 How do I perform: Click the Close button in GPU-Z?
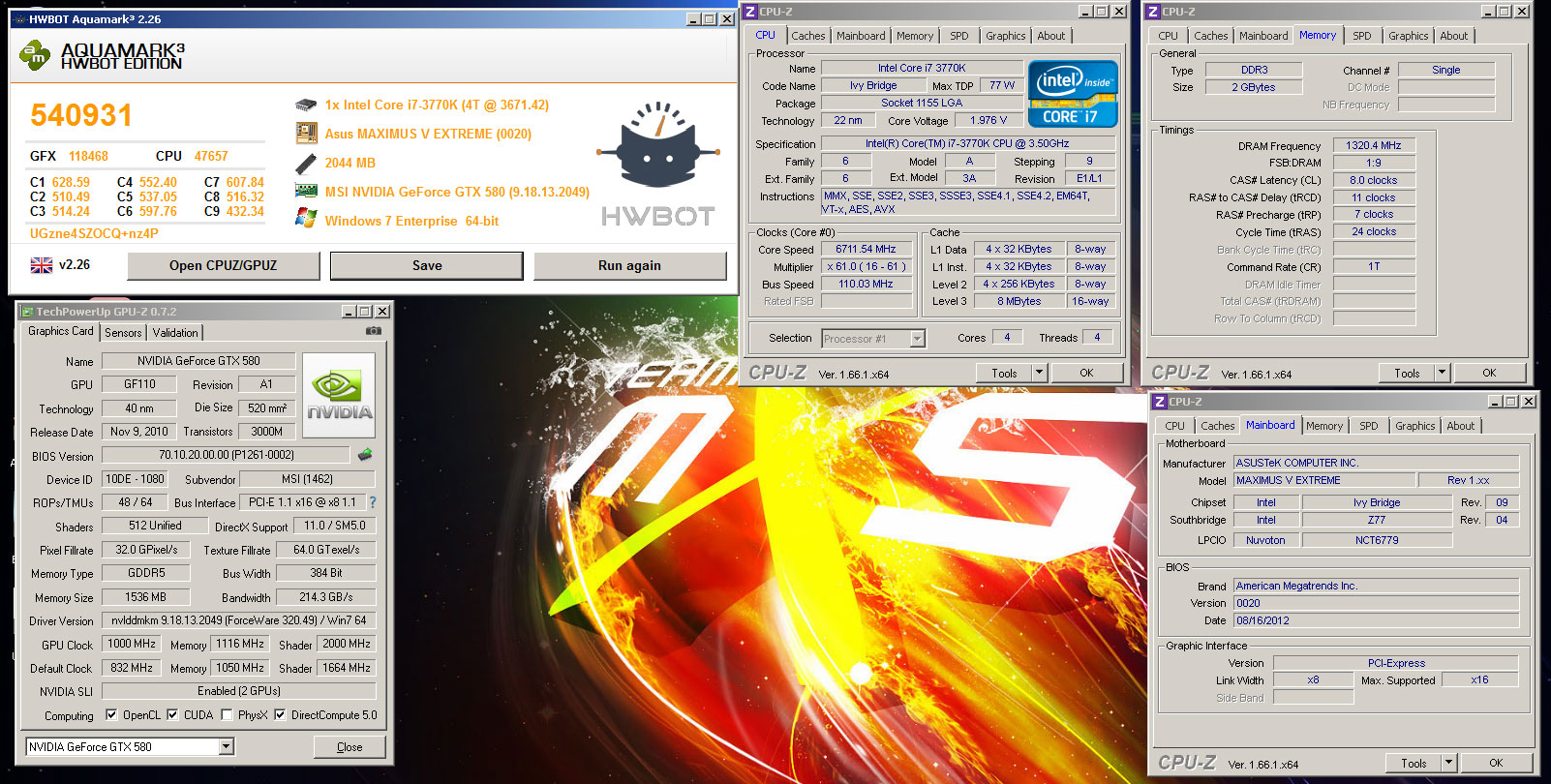coord(350,746)
